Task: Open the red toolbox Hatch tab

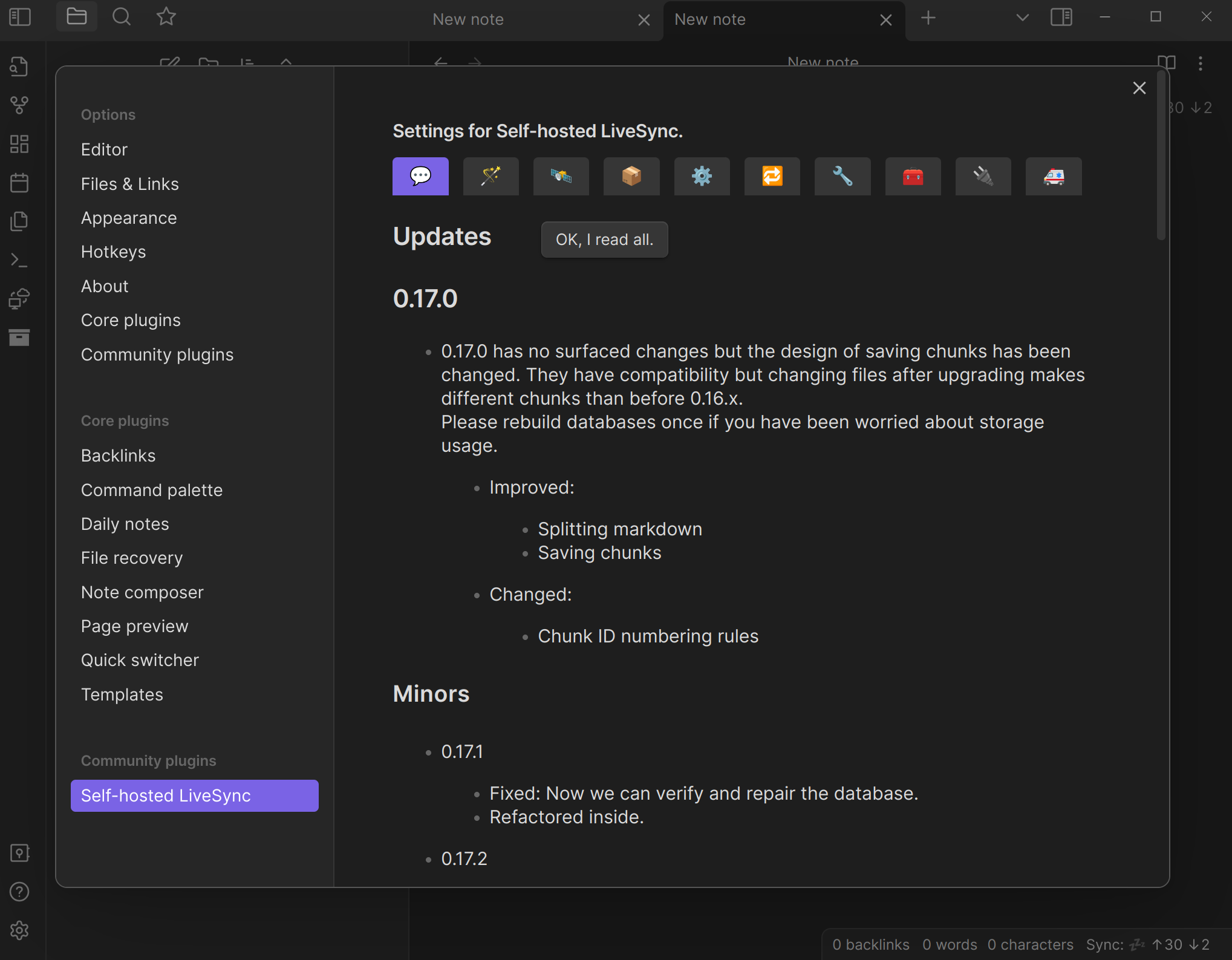Action: coord(913,176)
